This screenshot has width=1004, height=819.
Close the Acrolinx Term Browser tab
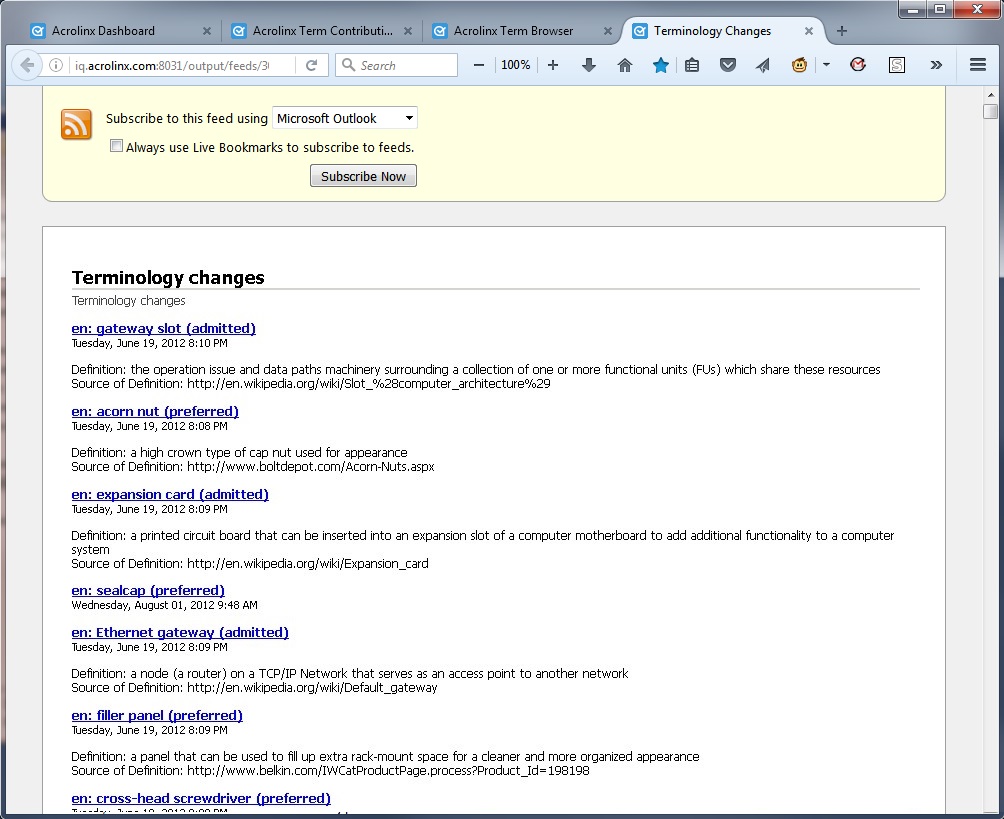(608, 31)
